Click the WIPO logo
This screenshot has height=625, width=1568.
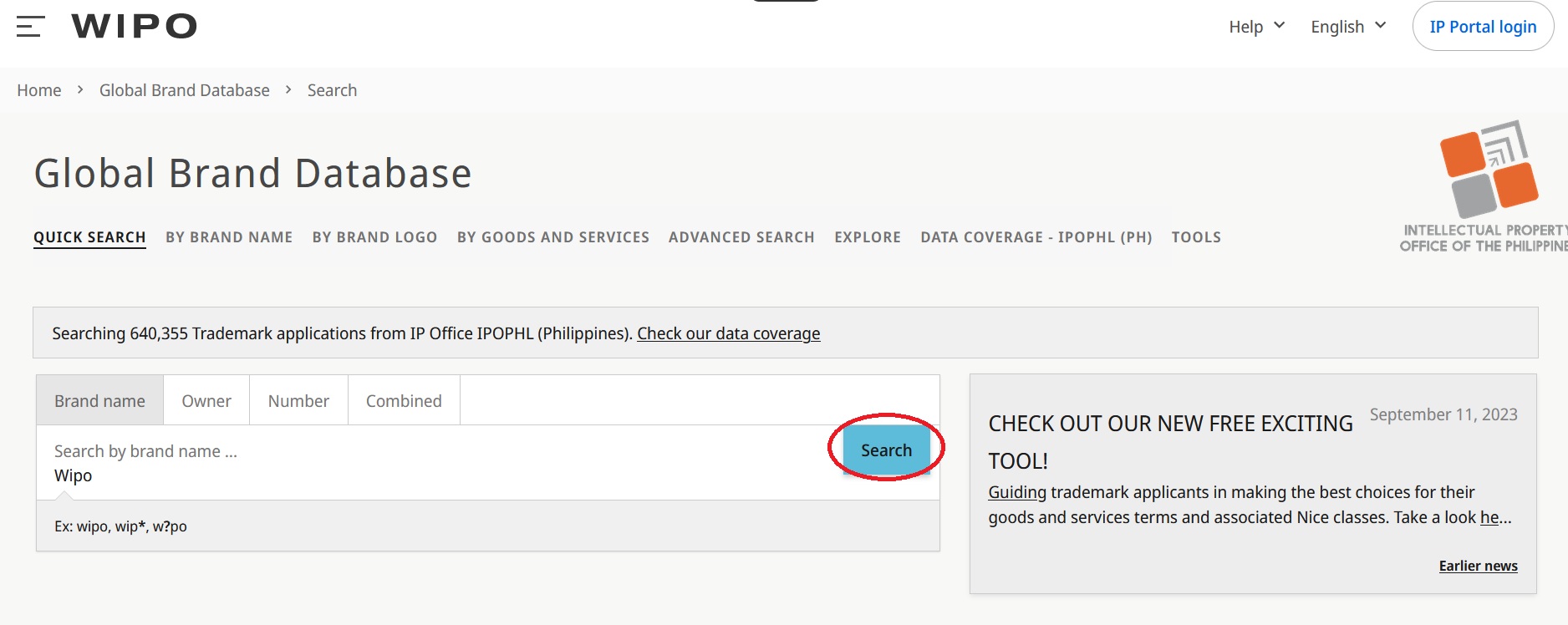pyautogui.click(x=134, y=27)
